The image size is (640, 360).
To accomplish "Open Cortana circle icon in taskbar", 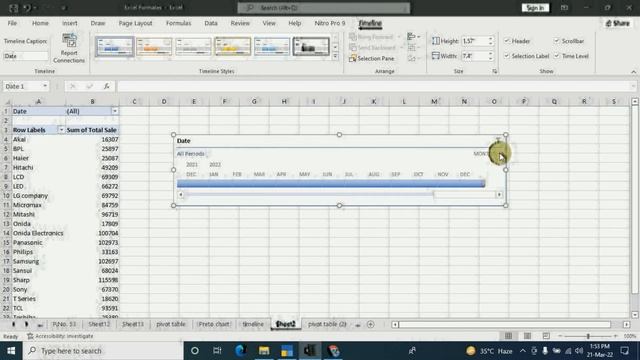I will pos(195,351).
